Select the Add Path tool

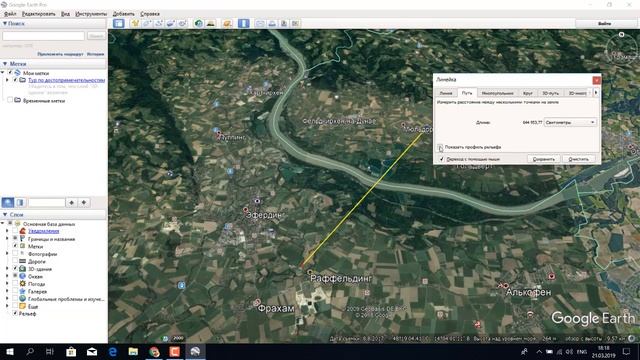click(159, 23)
